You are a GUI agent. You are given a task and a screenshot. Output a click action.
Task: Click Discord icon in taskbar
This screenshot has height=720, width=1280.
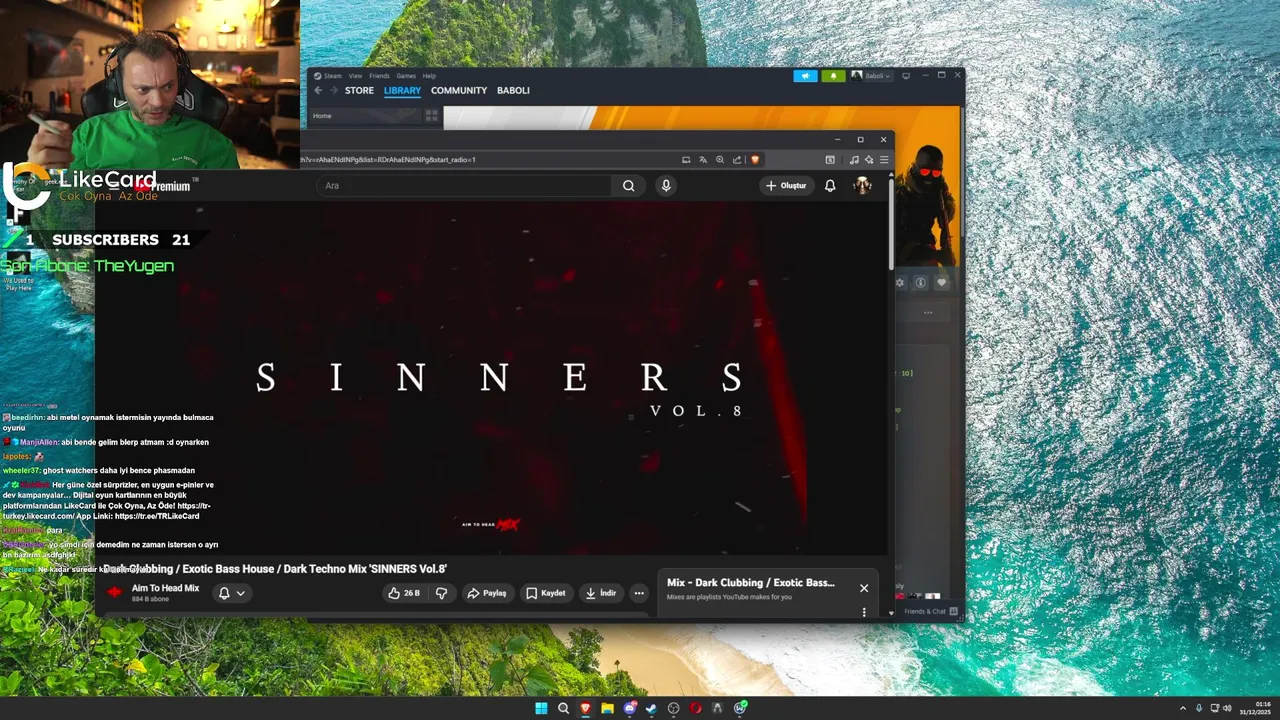pyautogui.click(x=629, y=708)
